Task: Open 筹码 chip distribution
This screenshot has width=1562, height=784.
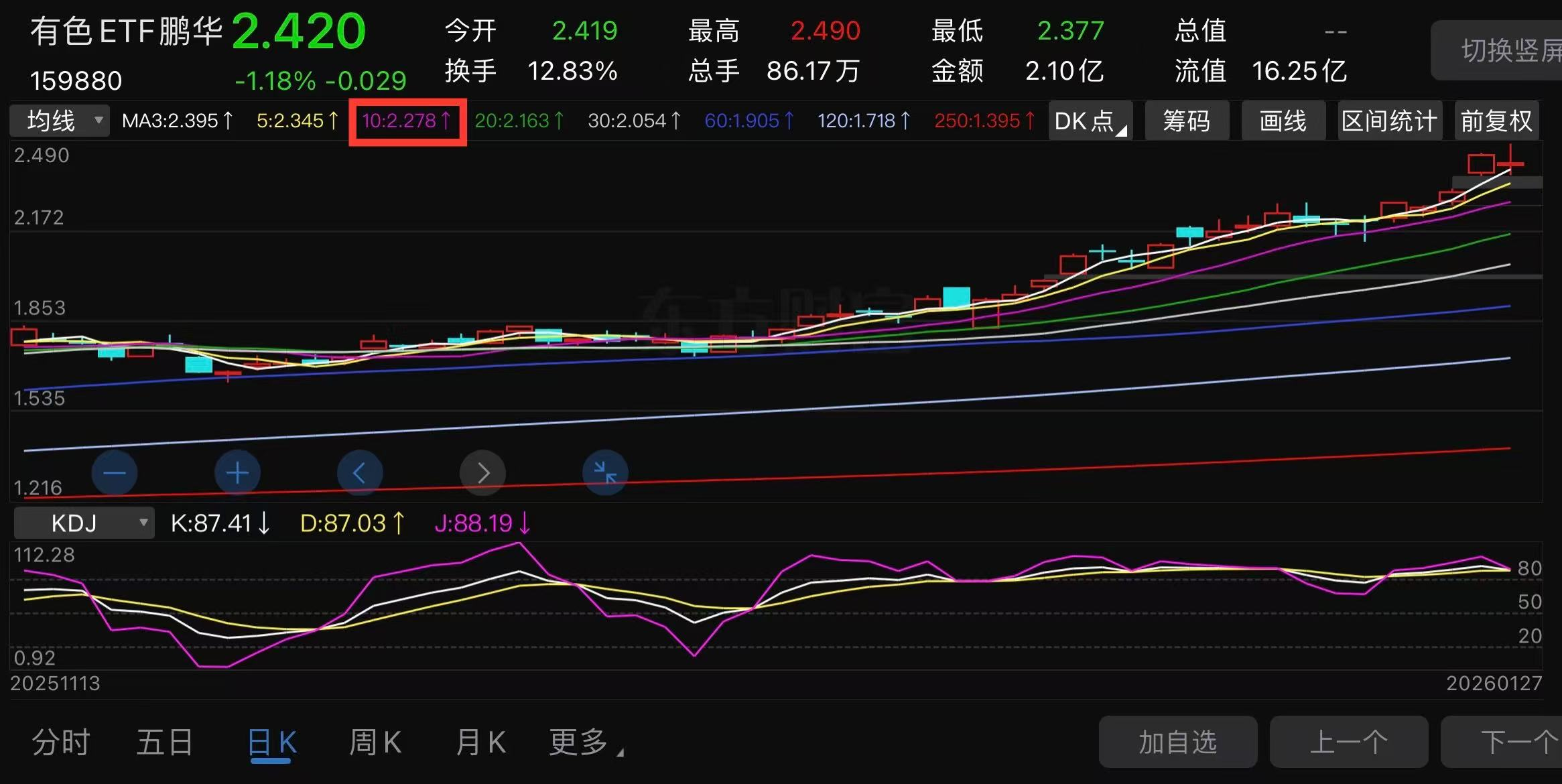Action: [1186, 121]
